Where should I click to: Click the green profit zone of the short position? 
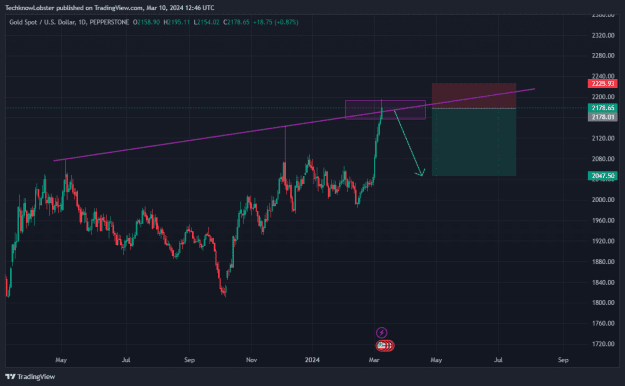pos(474,142)
